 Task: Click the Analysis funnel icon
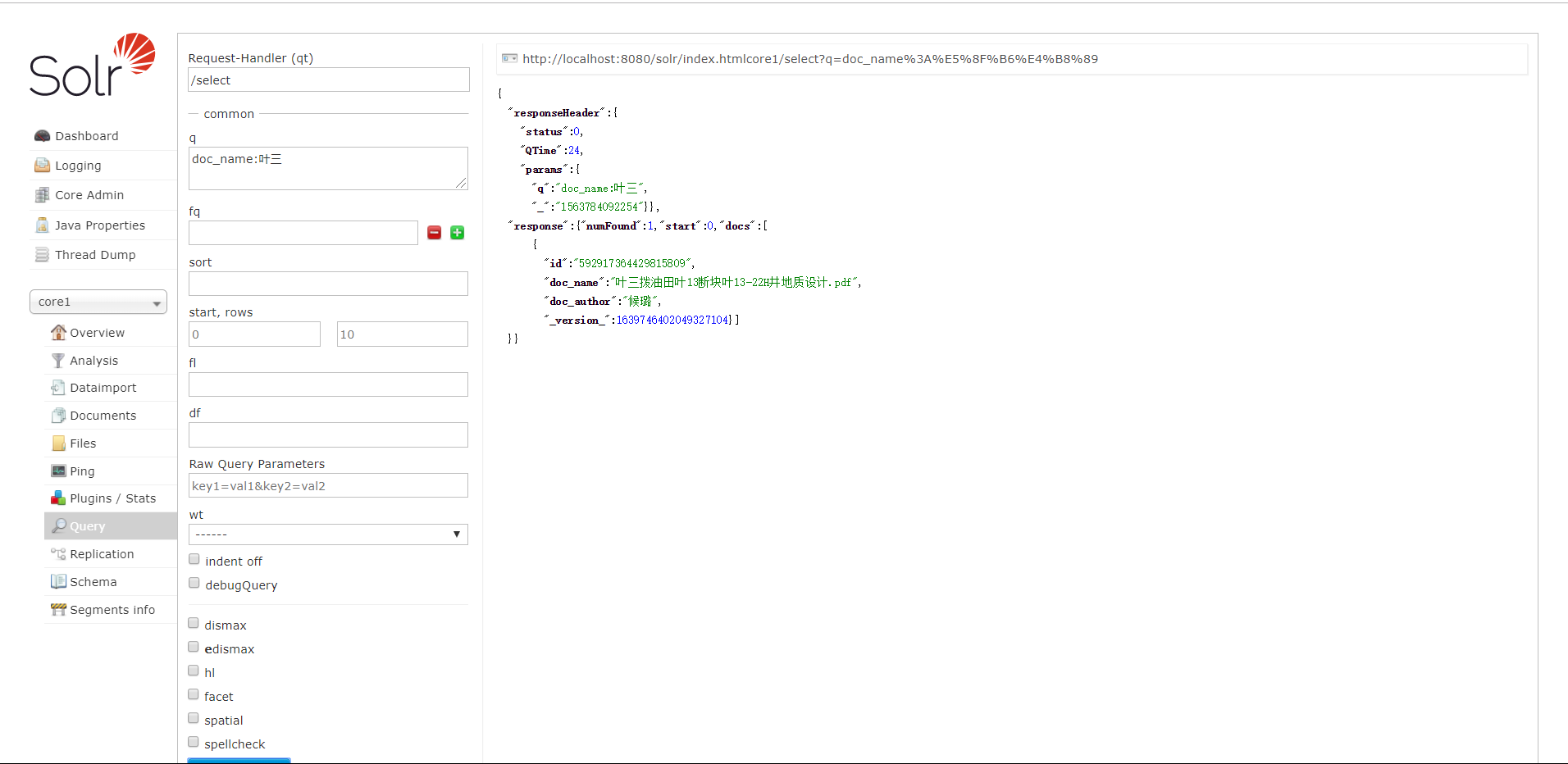(58, 361)
